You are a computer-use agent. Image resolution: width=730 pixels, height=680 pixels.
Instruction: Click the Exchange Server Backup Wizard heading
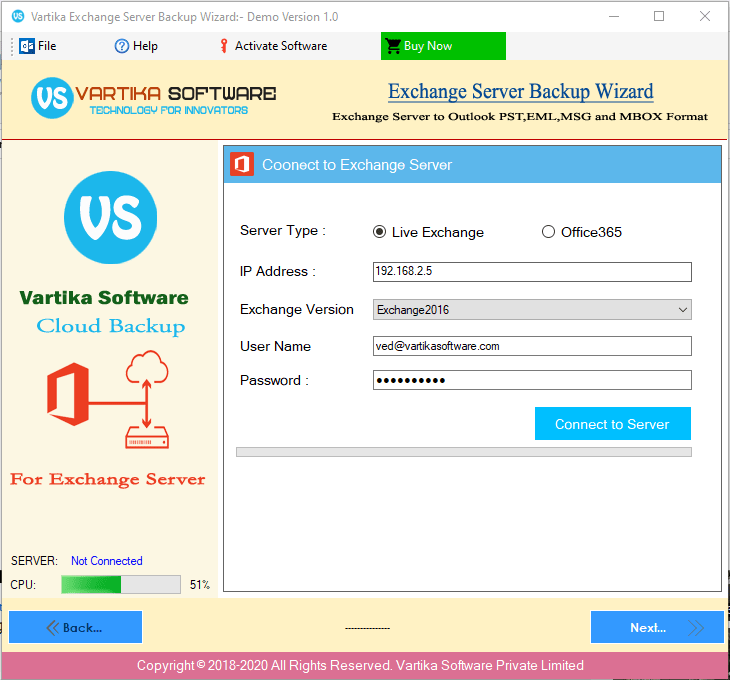pos(520,92)
